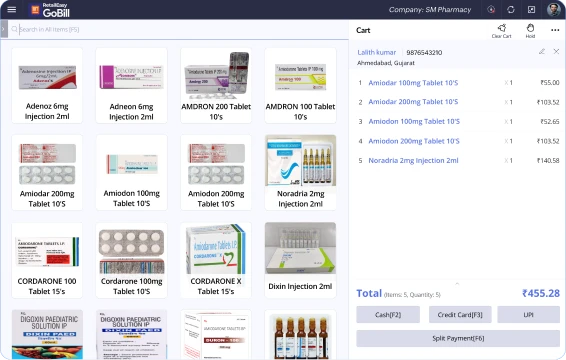
Task: Clear the cart
Action: [501, 31]
